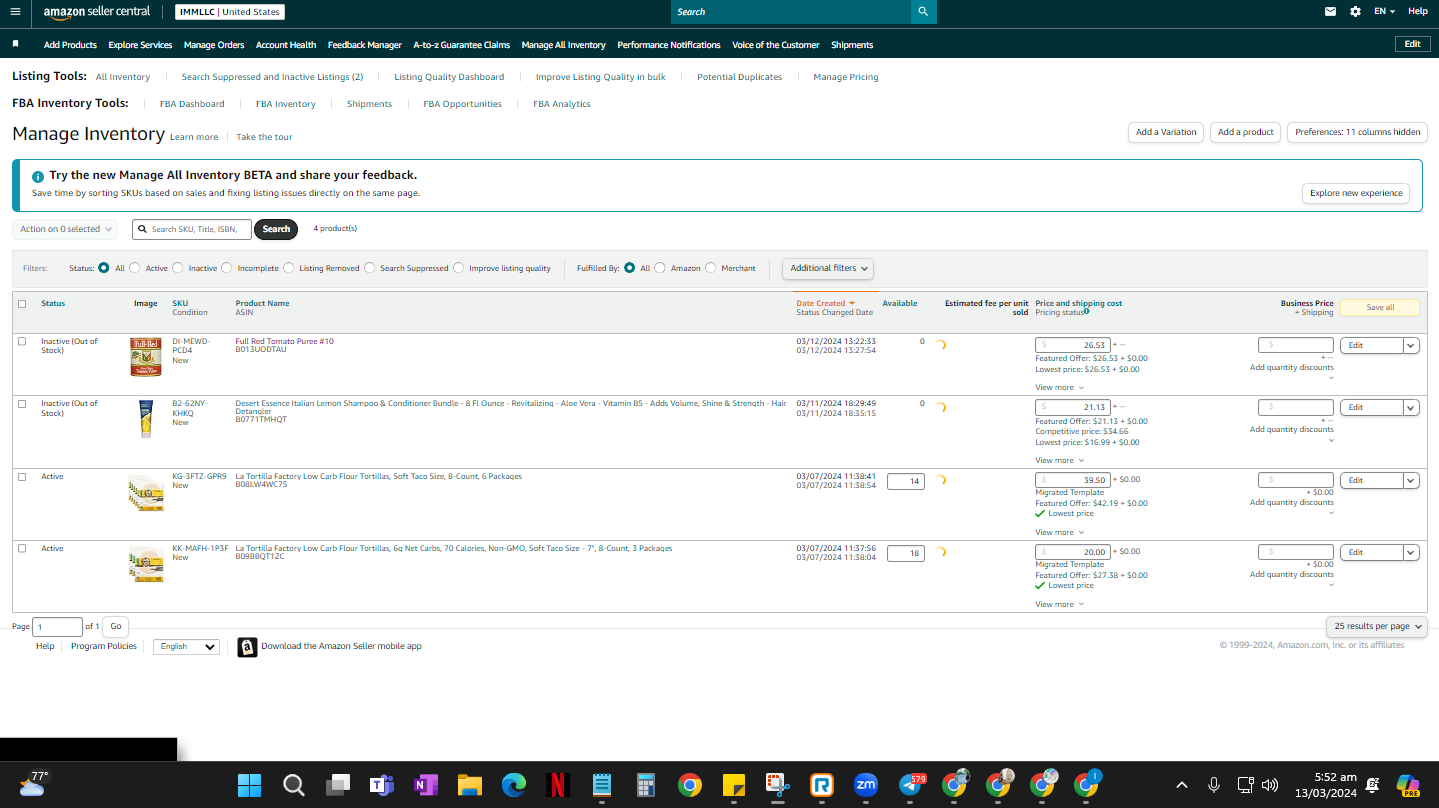
Task: Select the Active status filter radio
Action: [x=135, y=268]
